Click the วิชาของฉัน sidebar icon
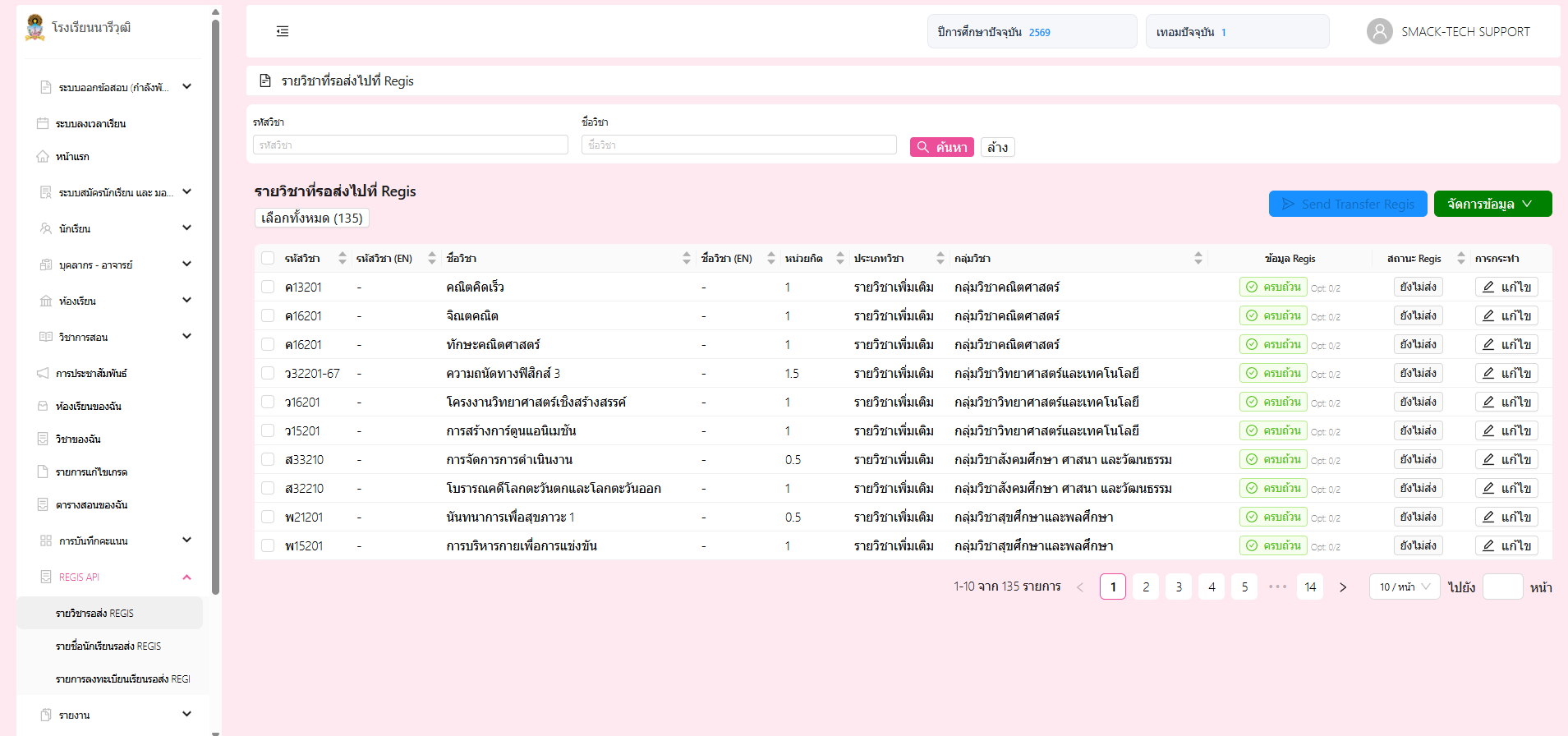This screenshot has height=736, width=1568. point(43,439)
